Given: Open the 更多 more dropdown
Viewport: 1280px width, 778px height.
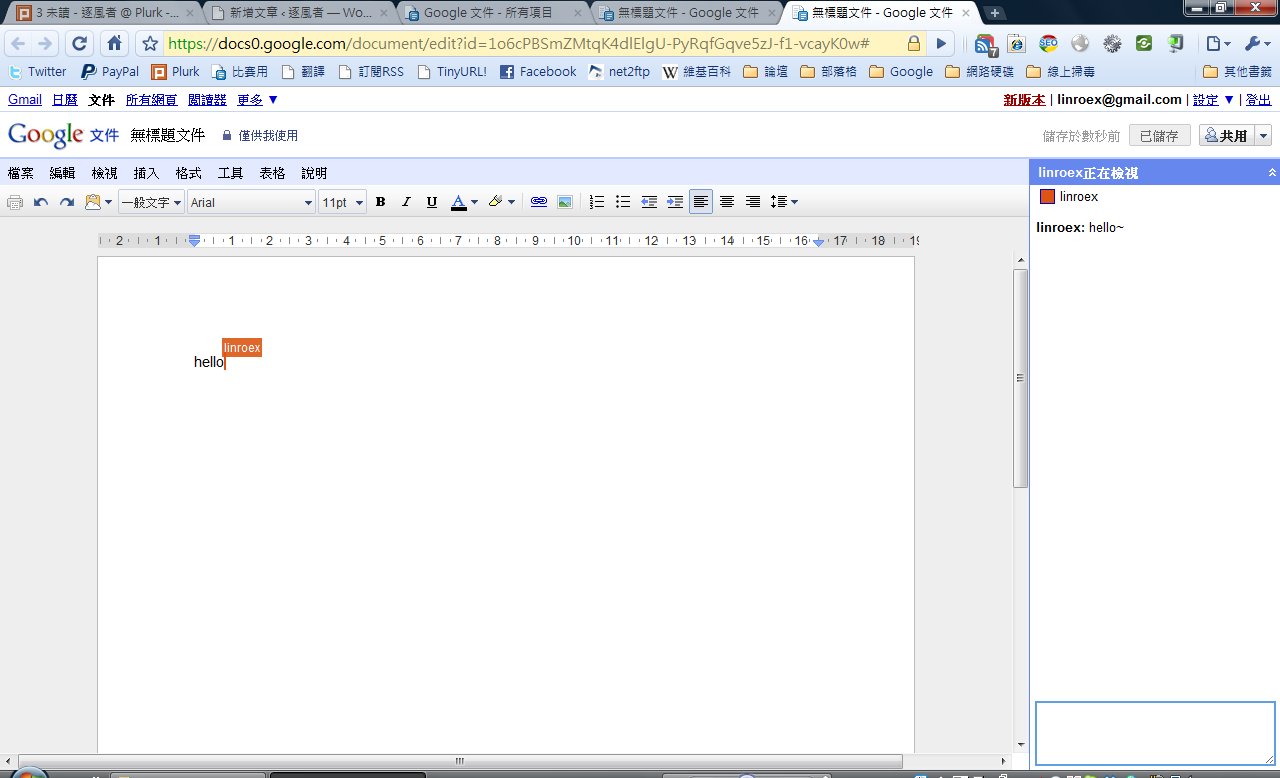Looking at the screenshot, I should pyautogui.click(x=258, y=100).
